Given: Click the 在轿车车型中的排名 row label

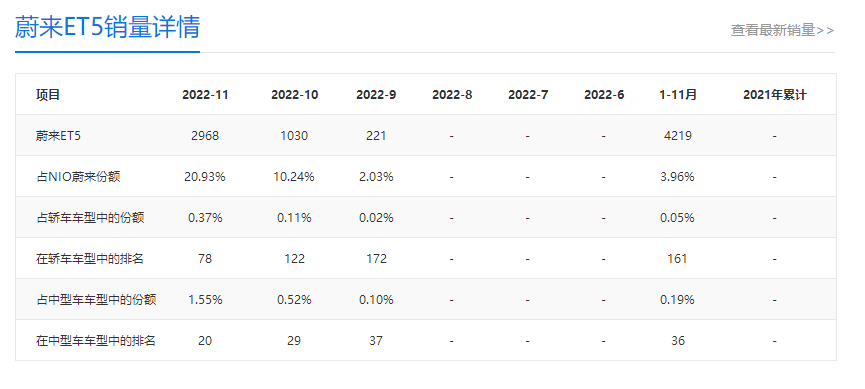Looking at the screenshot, I should (90, 259).
